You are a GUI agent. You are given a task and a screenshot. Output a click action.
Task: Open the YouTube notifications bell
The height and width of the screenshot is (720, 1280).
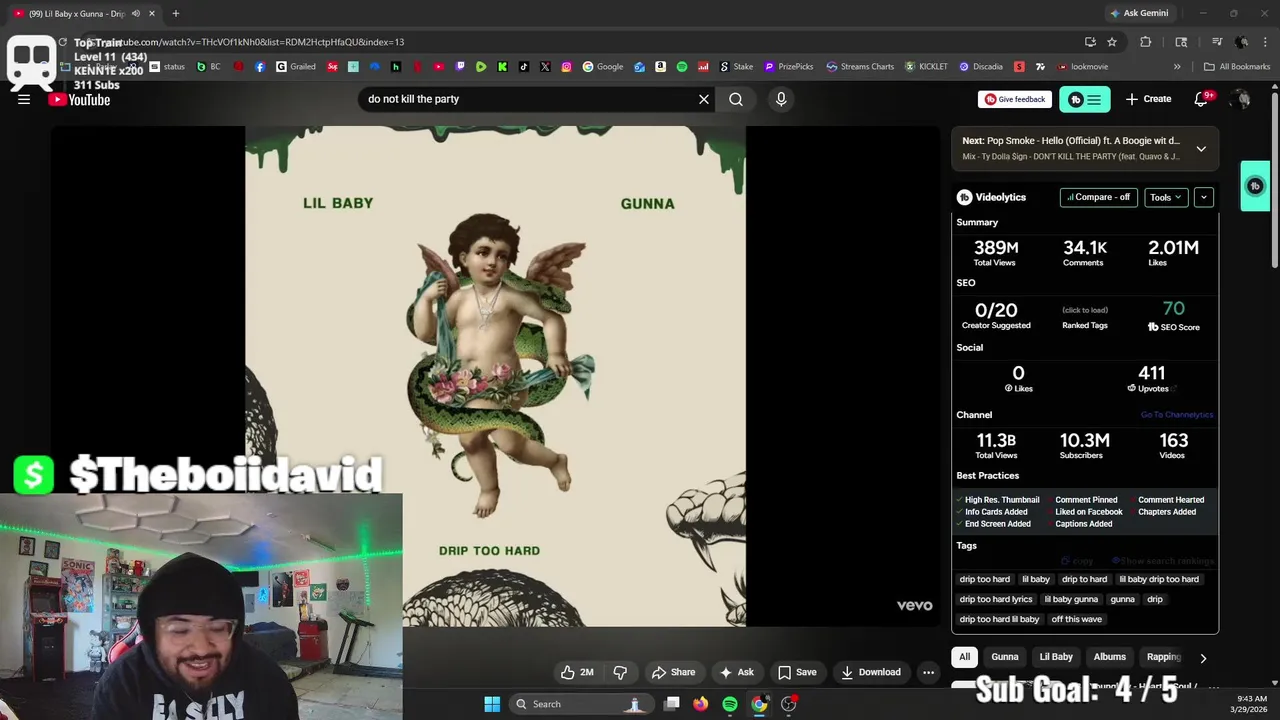(1202, 99)
